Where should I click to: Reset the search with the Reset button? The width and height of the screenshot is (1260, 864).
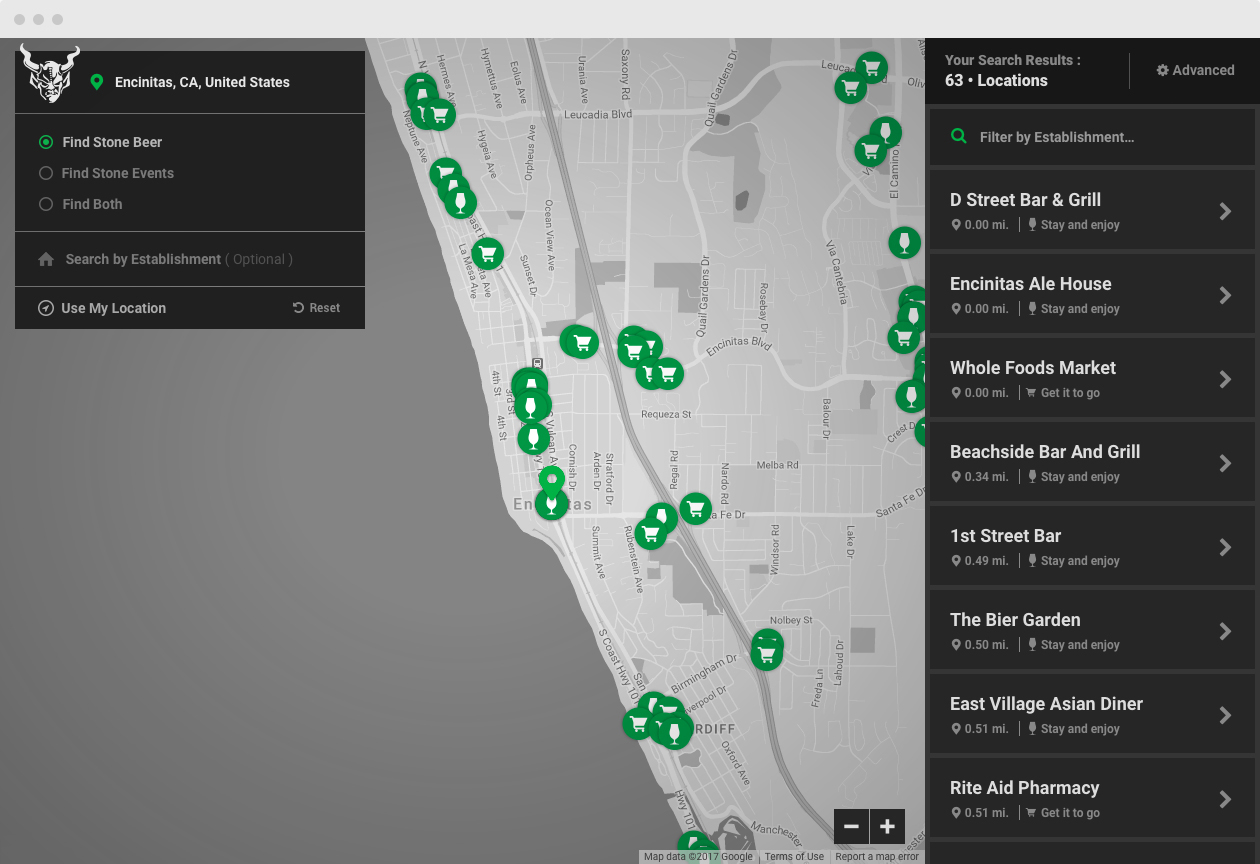(x=316, y=308)
